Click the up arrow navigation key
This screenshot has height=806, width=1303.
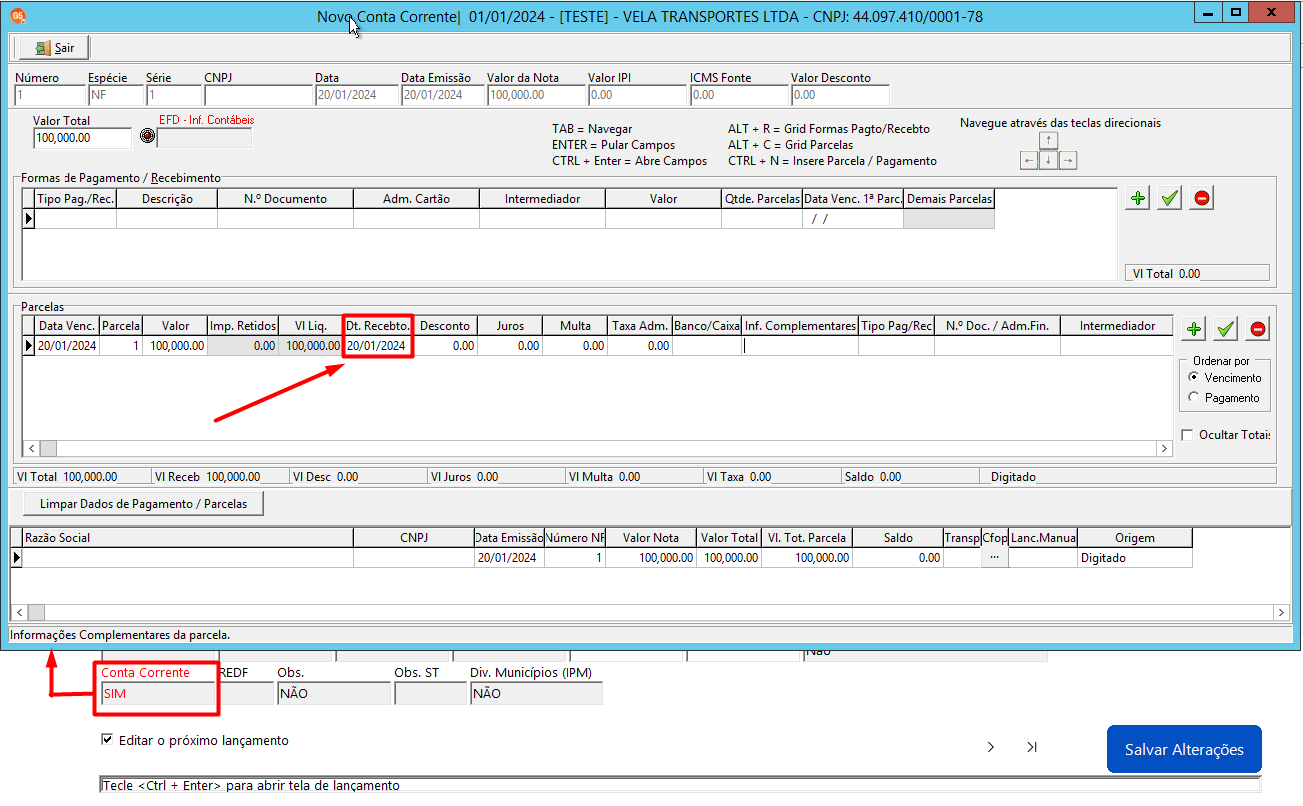pos(1049,141)
